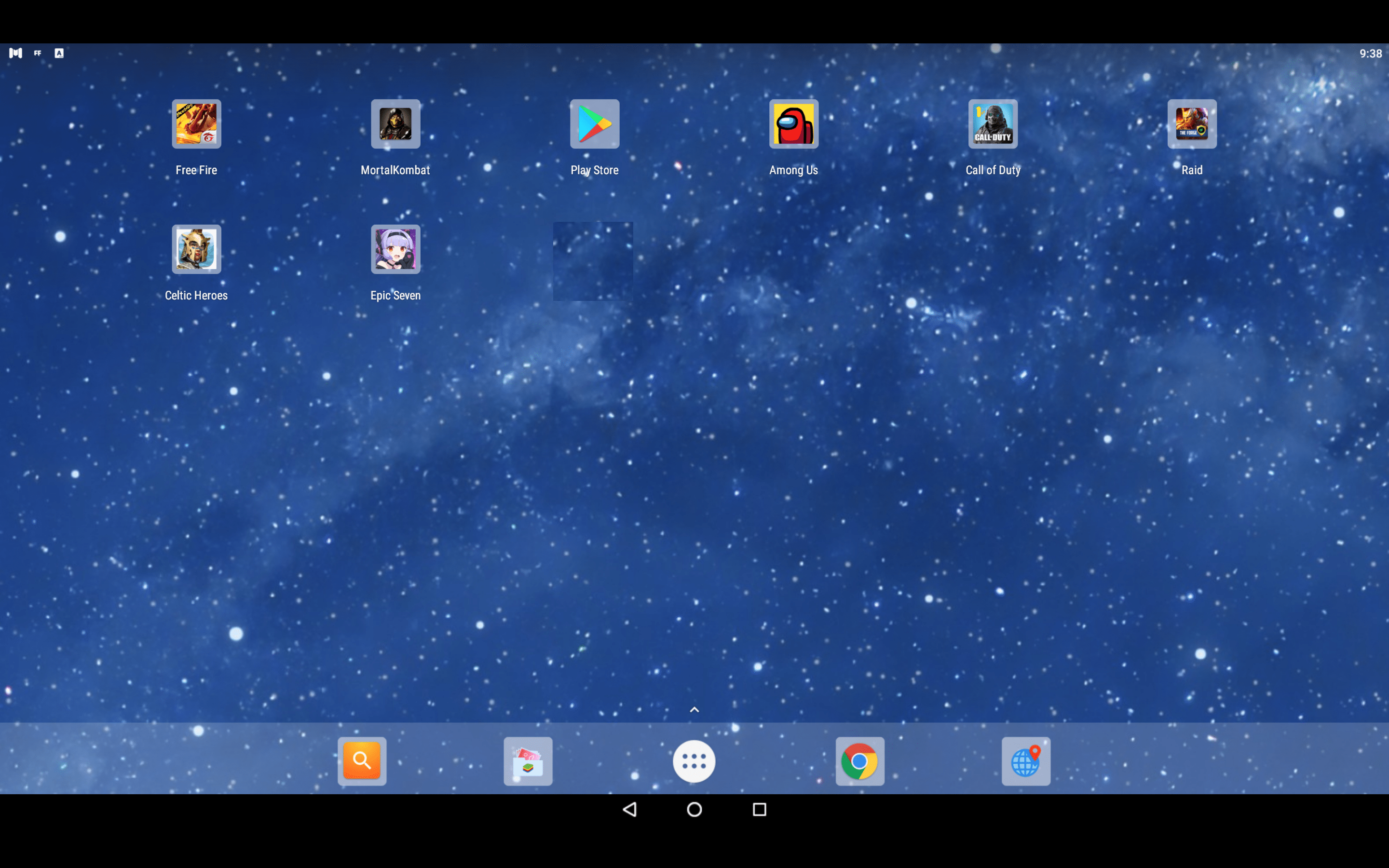Launch Among Us
Screen dimensions: 1389x868
coord(793,124)
